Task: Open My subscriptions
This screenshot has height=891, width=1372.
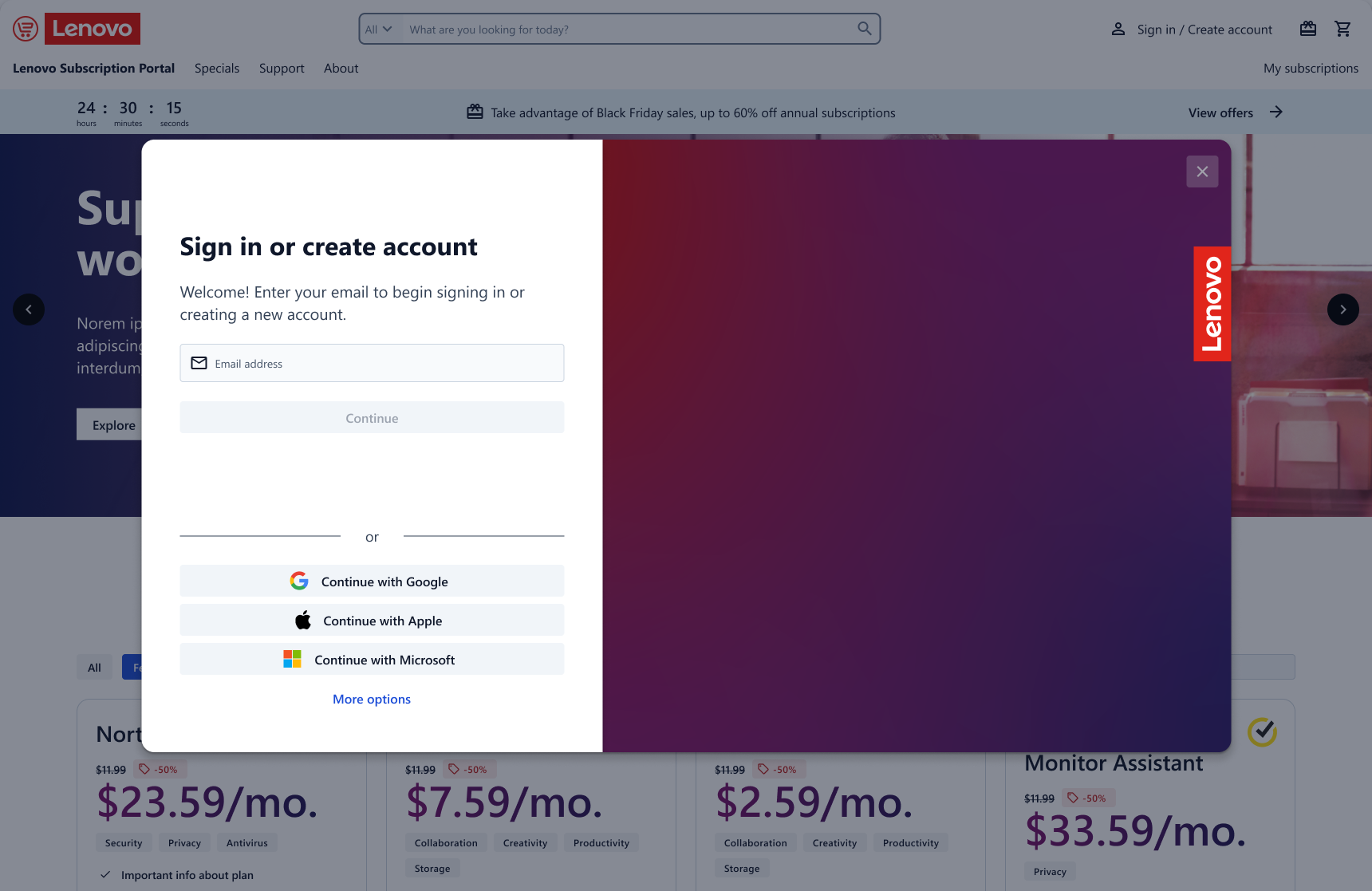Action: click(1311, 69)
